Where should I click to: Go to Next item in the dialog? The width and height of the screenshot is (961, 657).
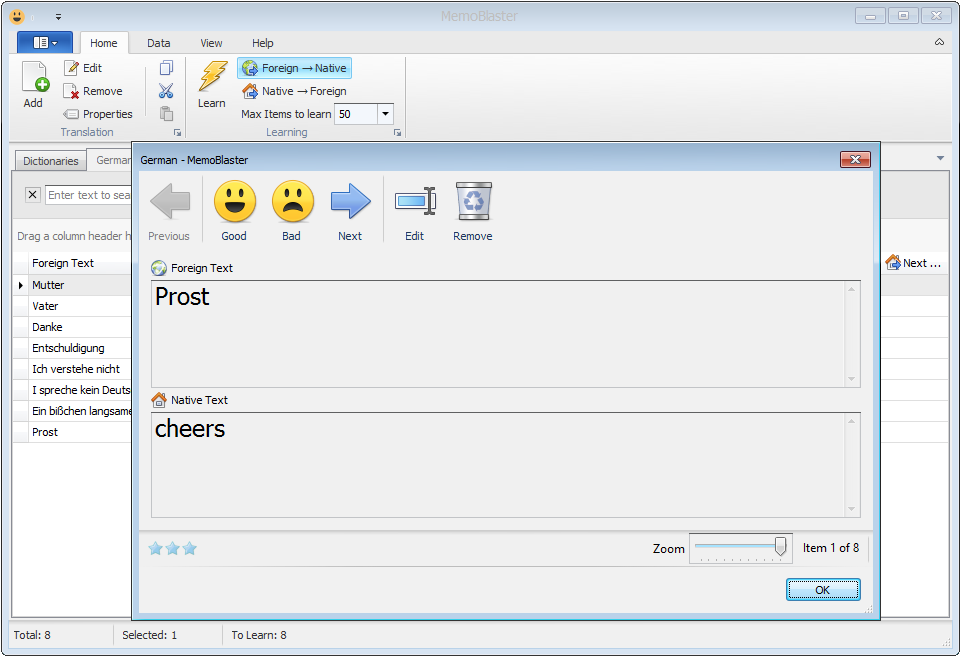(351, 211)
